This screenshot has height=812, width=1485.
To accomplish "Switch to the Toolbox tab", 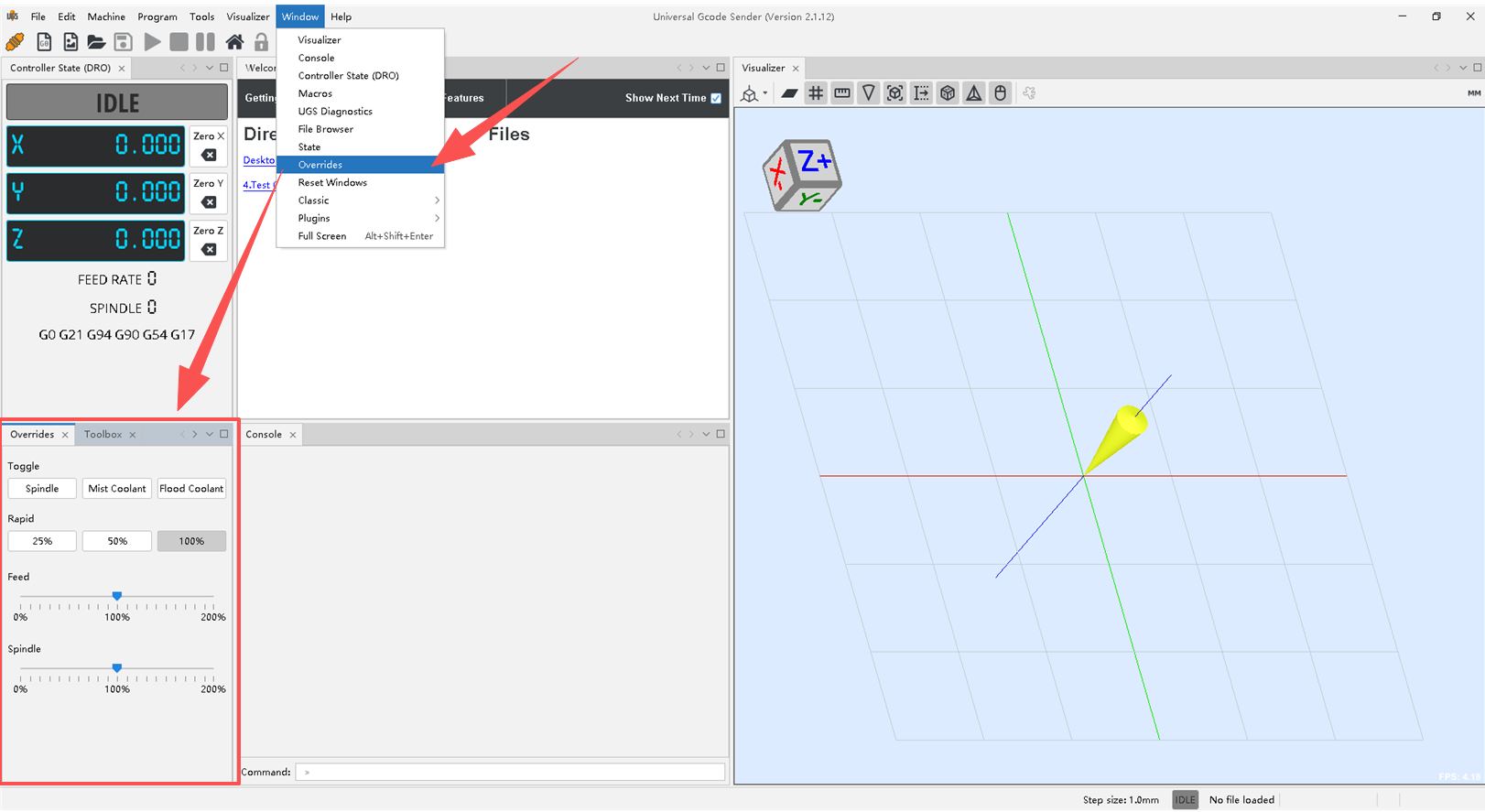I will tap(103, 435).
